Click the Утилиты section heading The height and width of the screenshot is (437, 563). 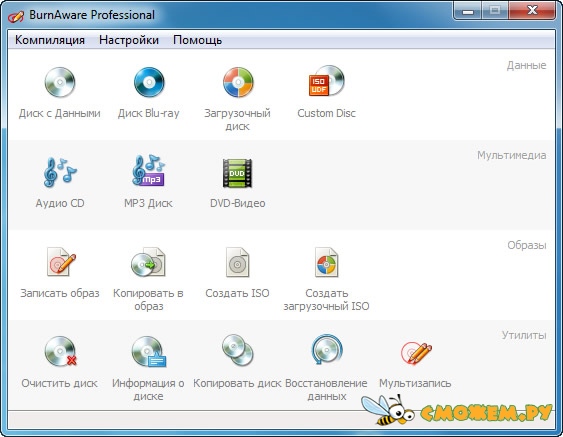pyautogui.click(x=524, y=335)
